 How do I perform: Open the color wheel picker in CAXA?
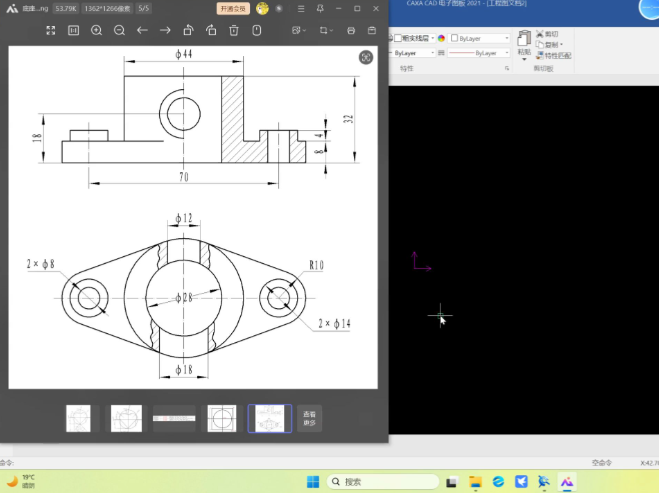(x=441, y=38)
